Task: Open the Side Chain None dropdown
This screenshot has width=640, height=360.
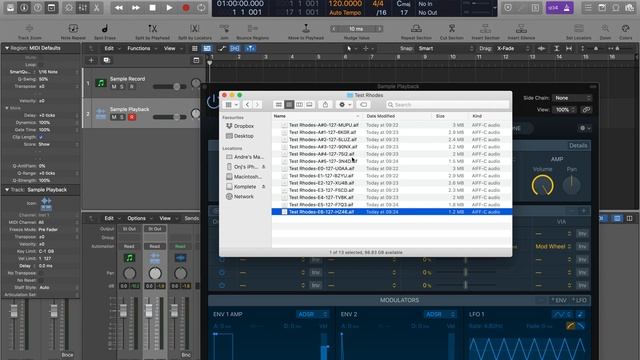Action: click(572, 98)
